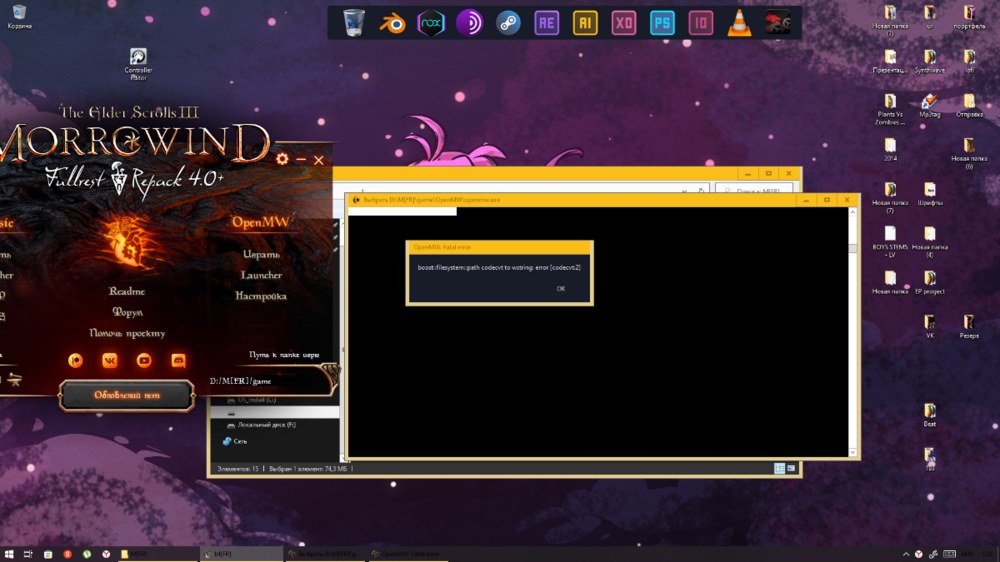Click Launcher under the OpenMW heading
Screen dimensions: 1000x562
(x=261, y=275)
